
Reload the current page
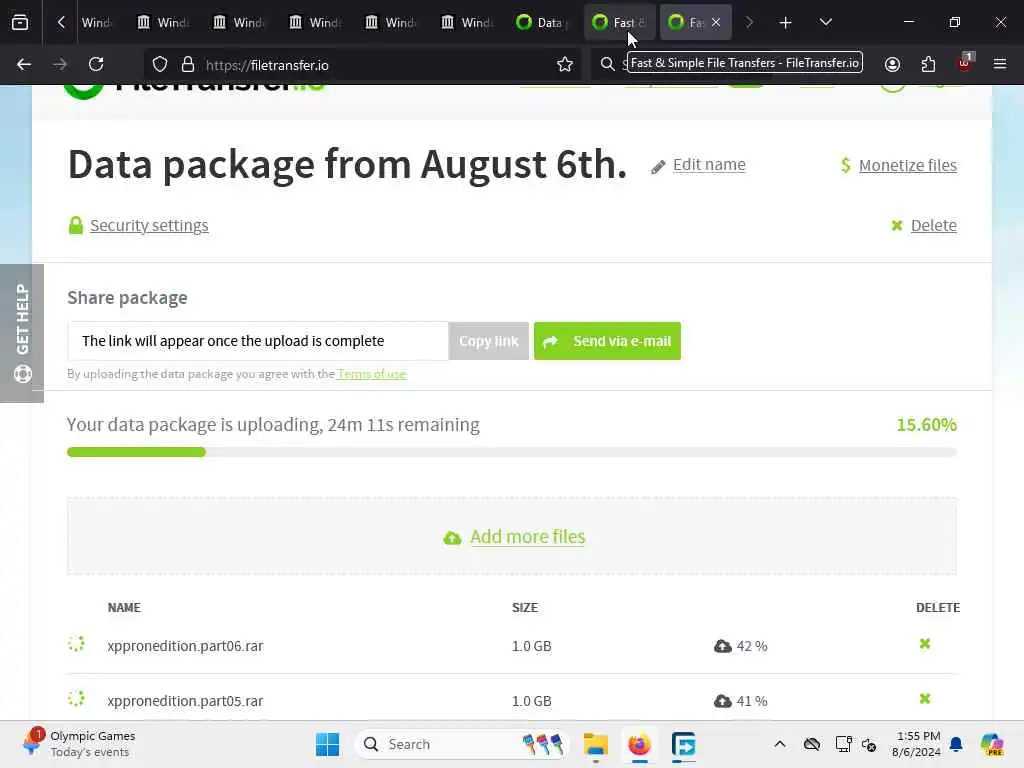(x=96, y=64)
